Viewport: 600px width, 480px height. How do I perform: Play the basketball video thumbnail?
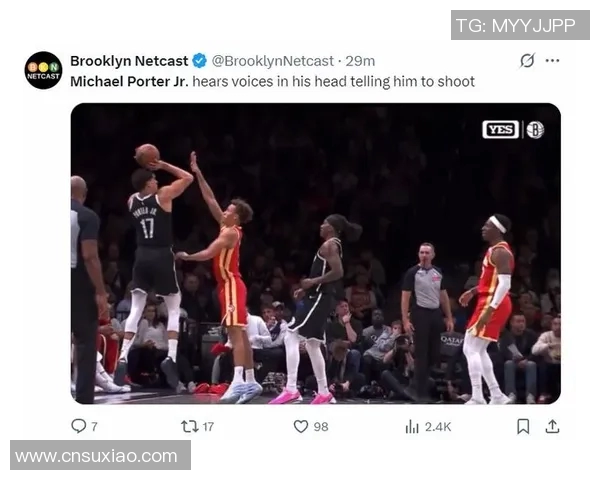[x=316, y=253]
